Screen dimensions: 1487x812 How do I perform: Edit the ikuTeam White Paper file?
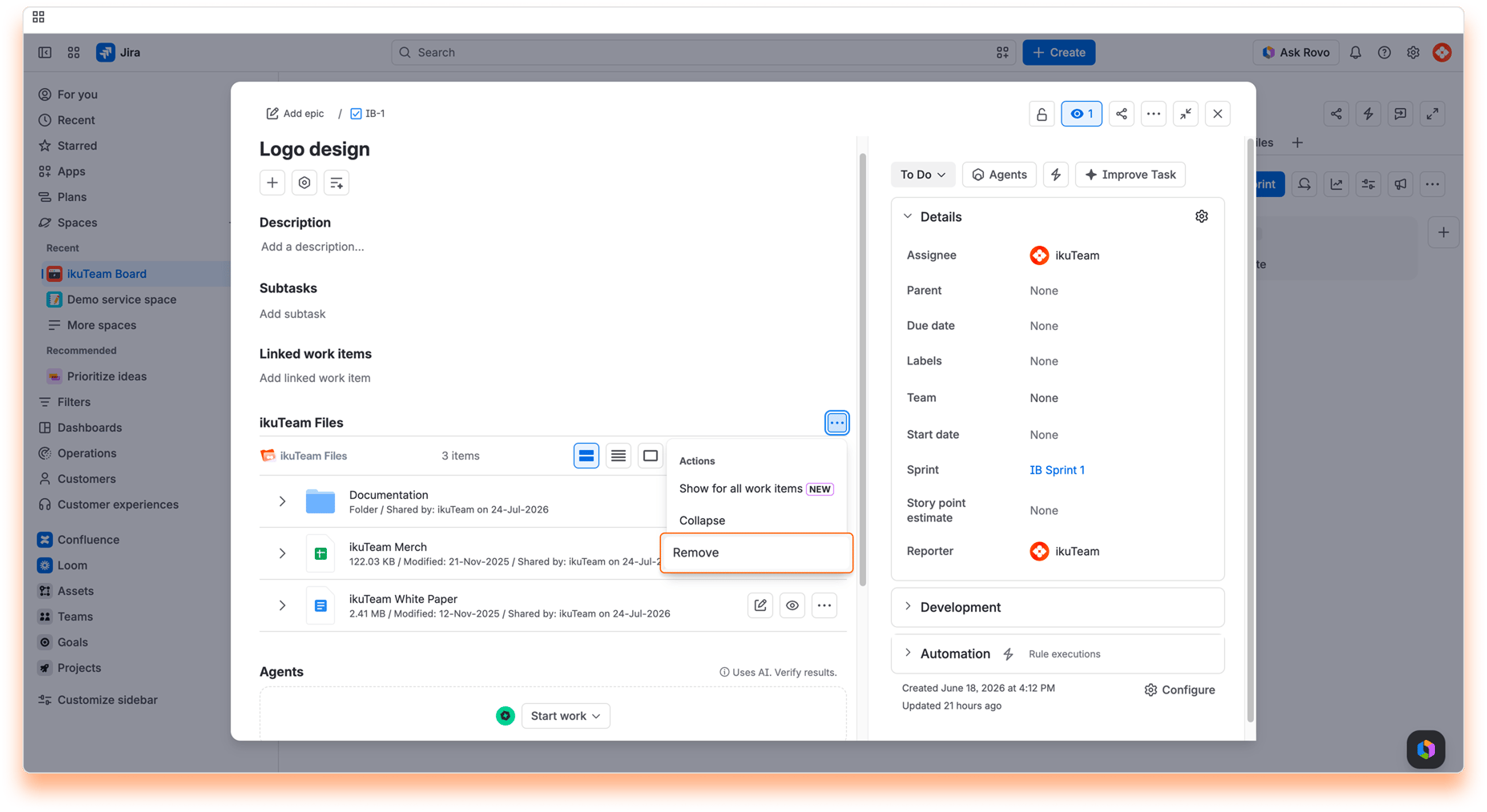click(x=760, y=605)
